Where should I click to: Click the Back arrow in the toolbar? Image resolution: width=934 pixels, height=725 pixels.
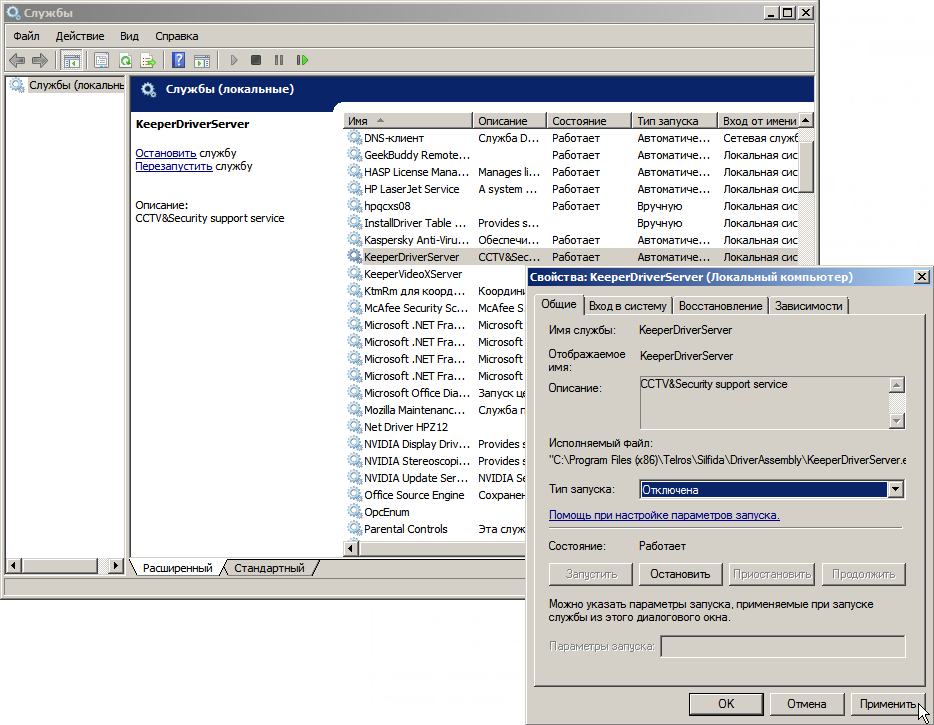17,61
